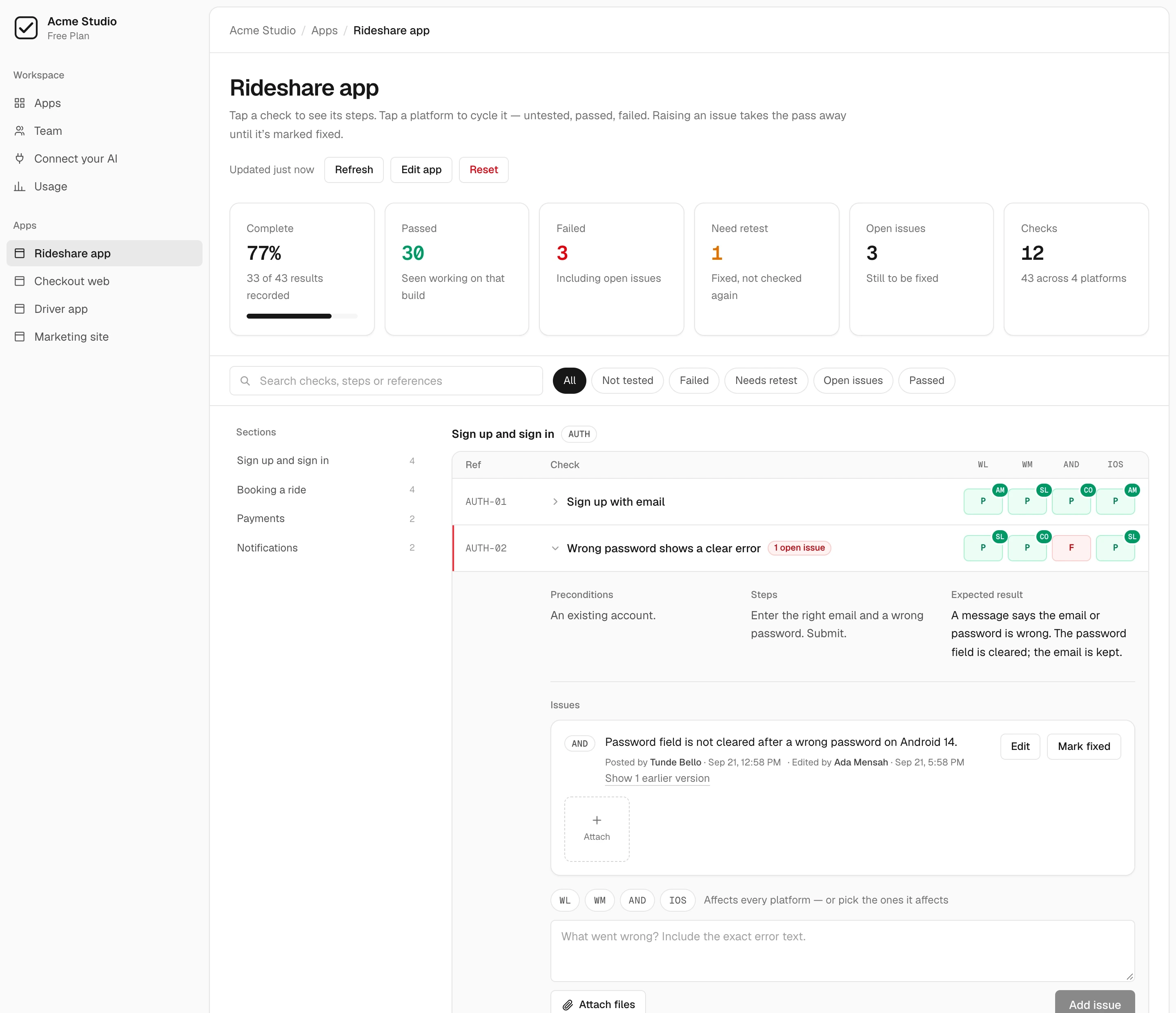The width and height of the screenshot is (1176, 1013).
Task: Select Checkout web in the Apps list
Action: pyautogui.click(x=104, y=281)
